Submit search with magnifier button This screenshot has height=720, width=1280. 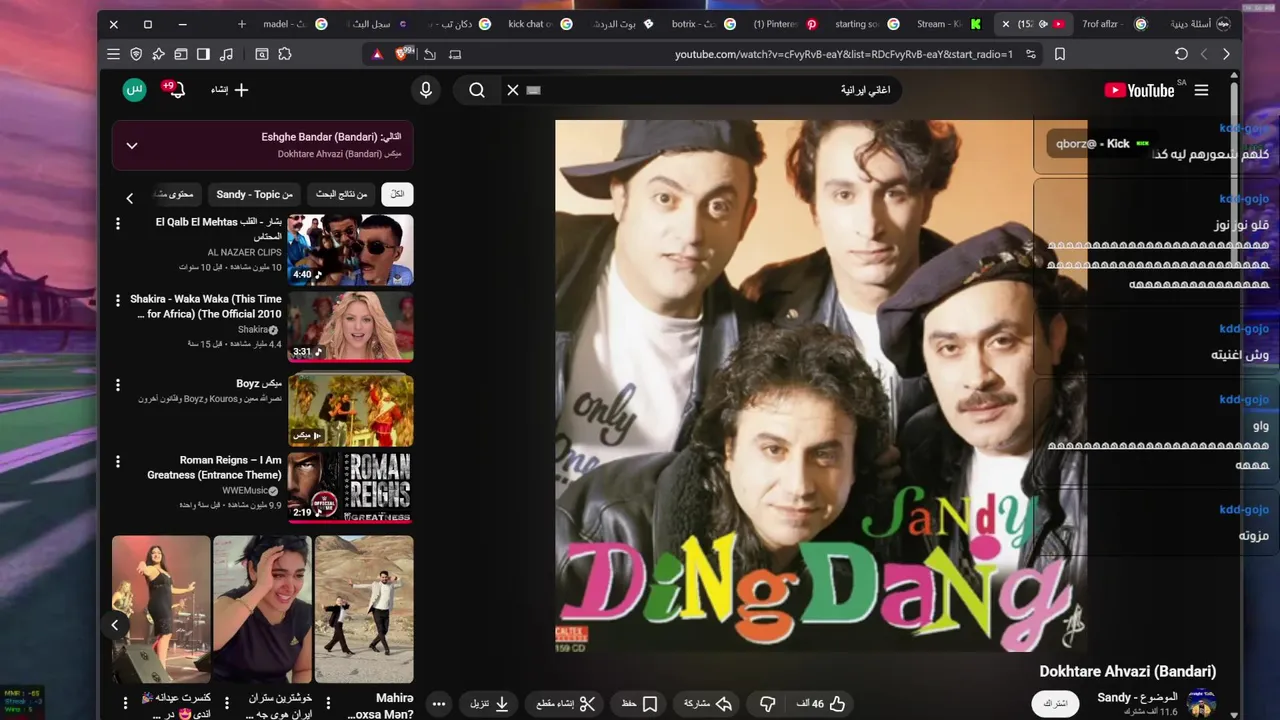click(477, 90)
